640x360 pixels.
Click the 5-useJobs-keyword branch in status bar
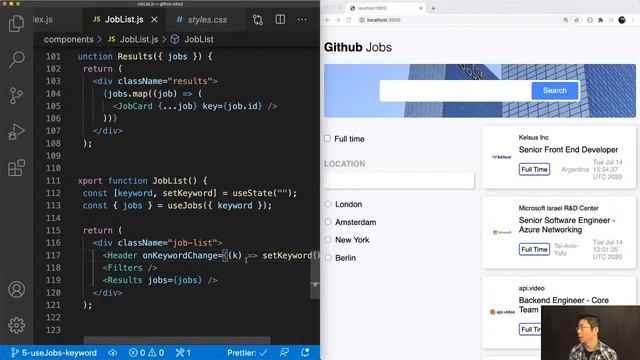pos(53,353)
